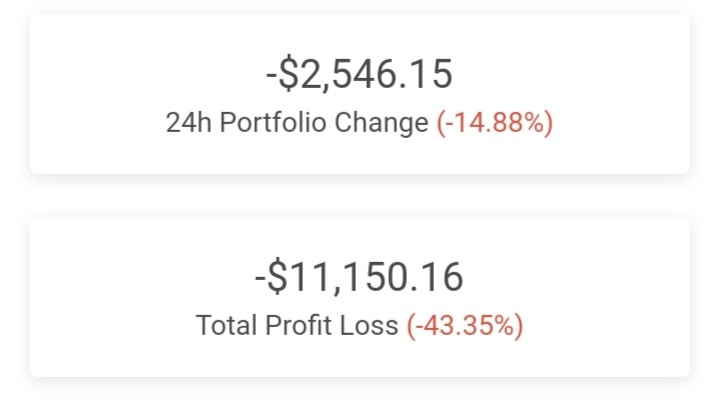Viewport: 719px width, 402px height.
Task: Tap the word Loss in second card
Action: [x=369, y=325]
